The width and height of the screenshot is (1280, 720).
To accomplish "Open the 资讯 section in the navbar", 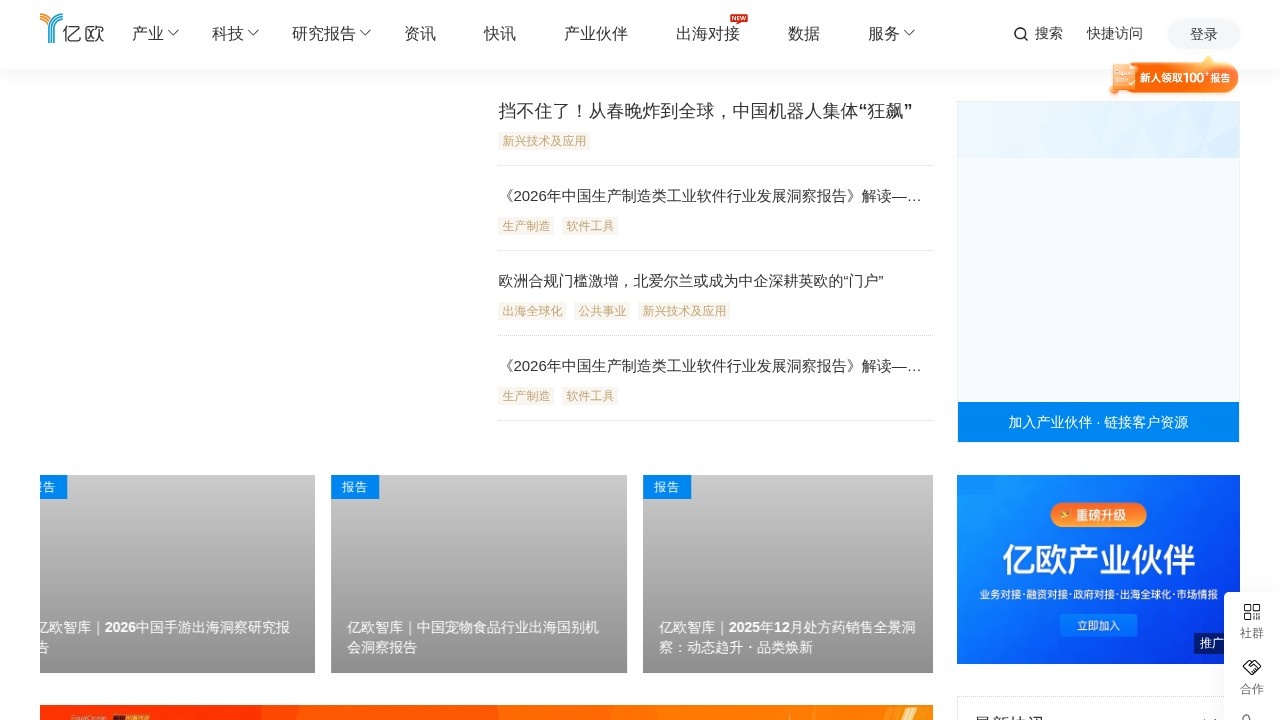I will click(x=420, y=33).
